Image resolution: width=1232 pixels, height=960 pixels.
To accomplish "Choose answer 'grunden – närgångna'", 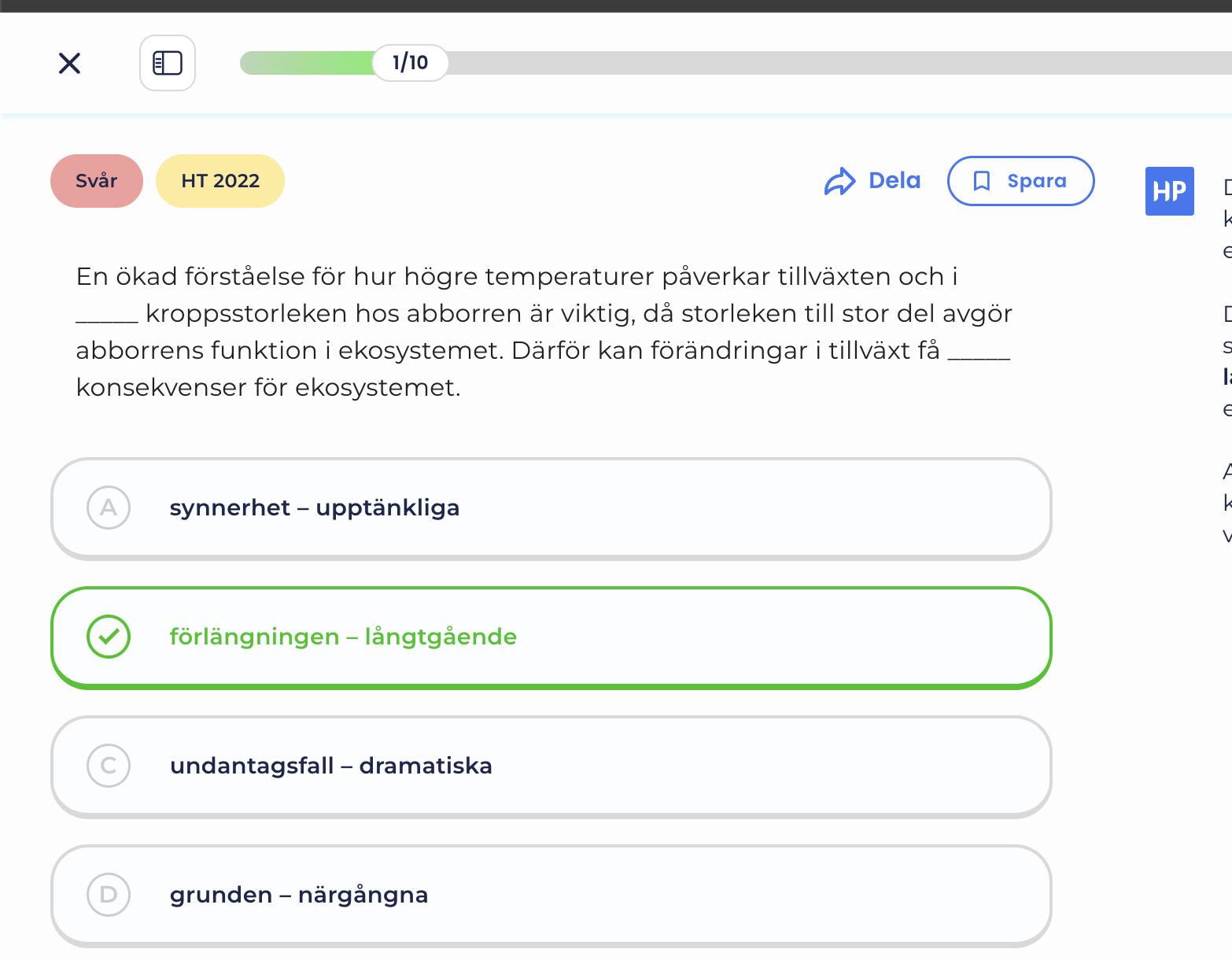I will pos(551,895).
